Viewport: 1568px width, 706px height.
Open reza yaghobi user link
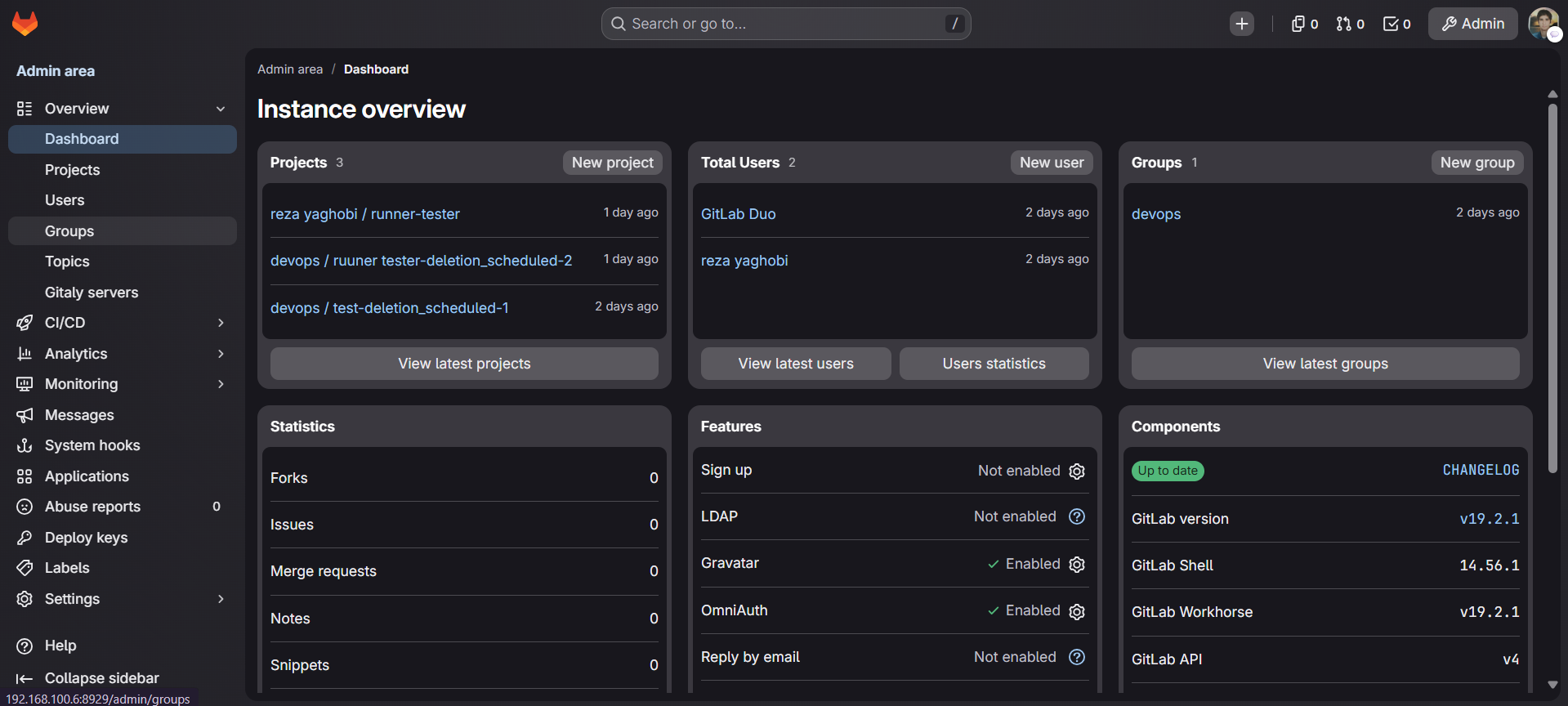point(744,261)
